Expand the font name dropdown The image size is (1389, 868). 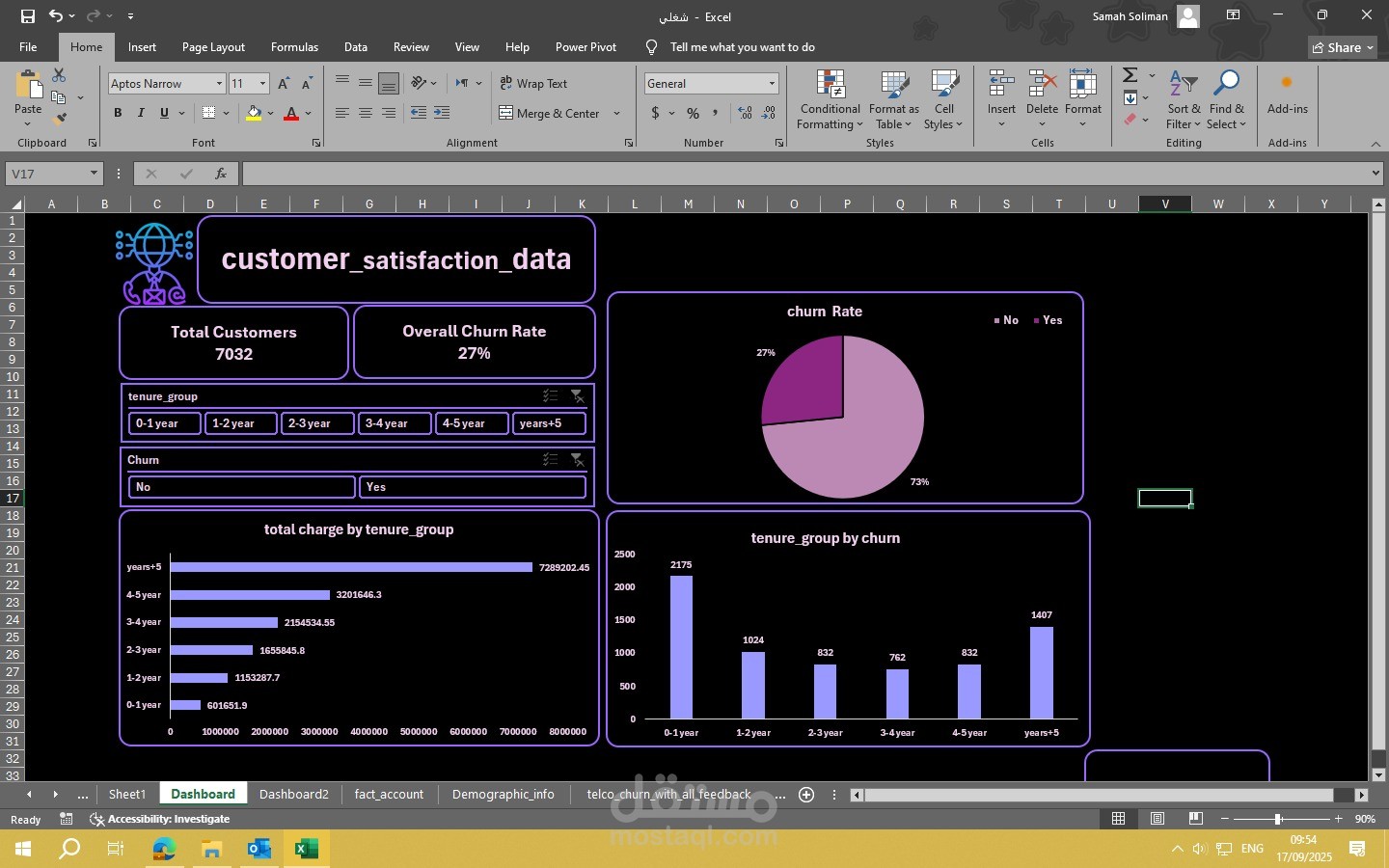click(219, 84)
